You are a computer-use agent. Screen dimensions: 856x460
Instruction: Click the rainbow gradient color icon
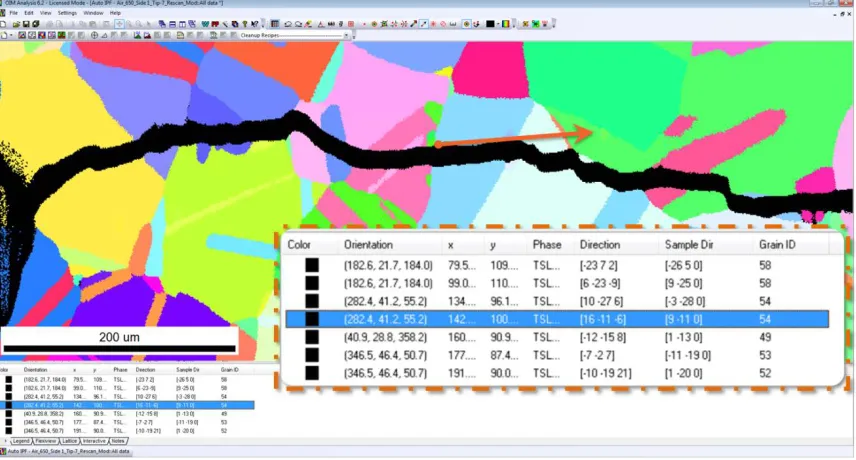tap(506, 24)
